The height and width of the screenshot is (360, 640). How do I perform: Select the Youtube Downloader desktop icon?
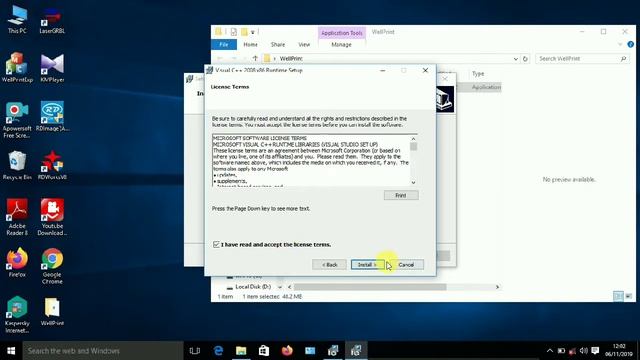[52, 217]
